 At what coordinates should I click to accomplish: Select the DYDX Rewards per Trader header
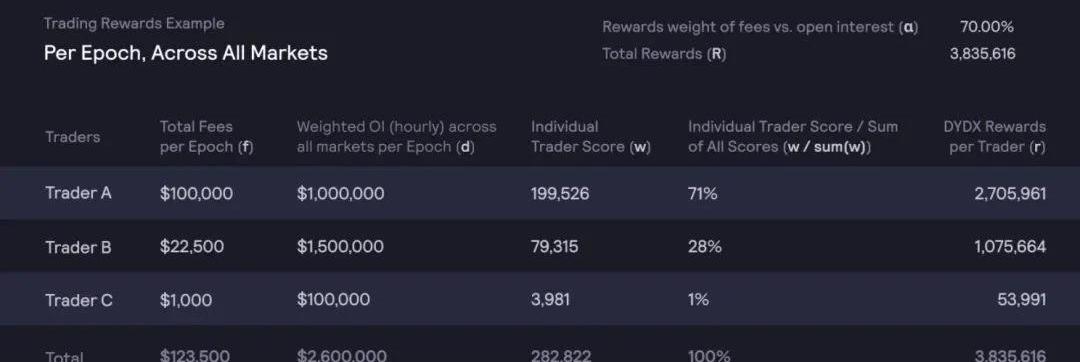995,137
